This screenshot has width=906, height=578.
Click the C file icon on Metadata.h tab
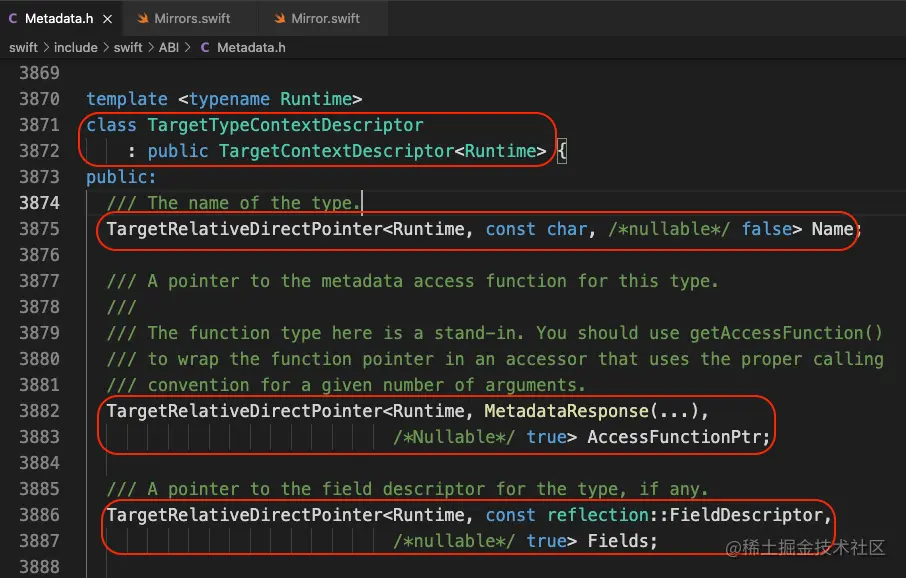13,18
